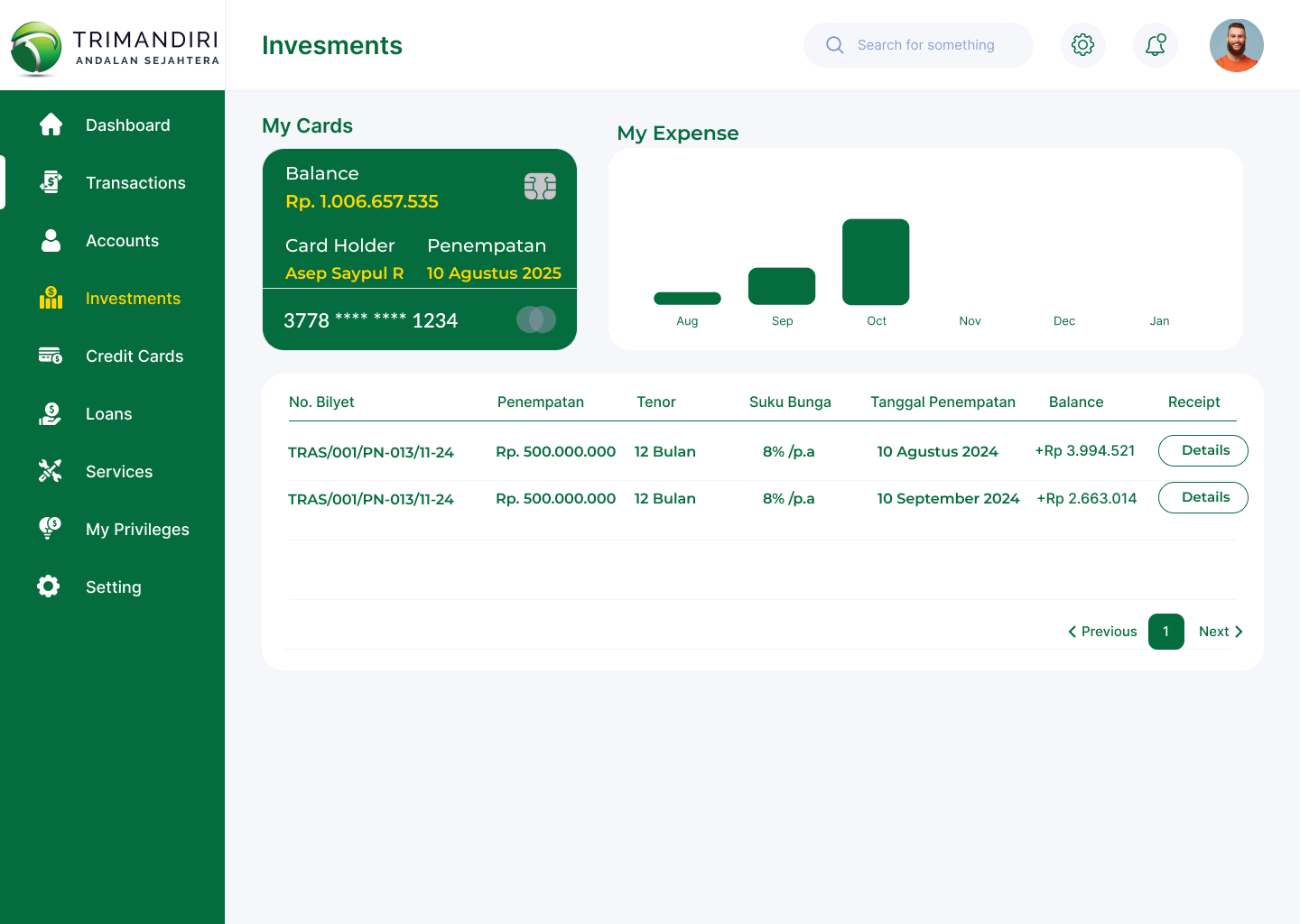Open Setting menu item
1300x924 pixels.
tap(113, 587)
